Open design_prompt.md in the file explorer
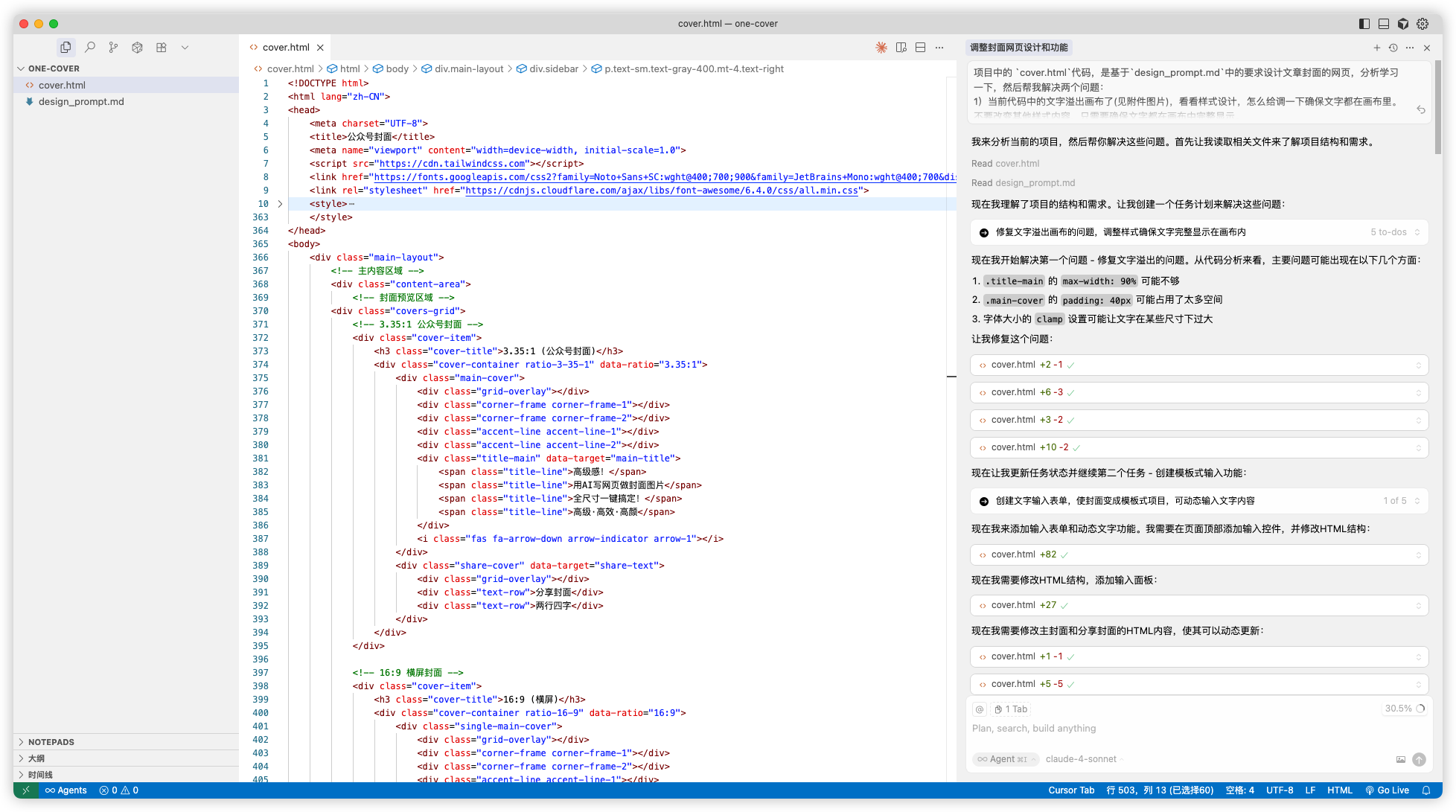Viewport: 1456px width, 812px height. click(126, 101)
